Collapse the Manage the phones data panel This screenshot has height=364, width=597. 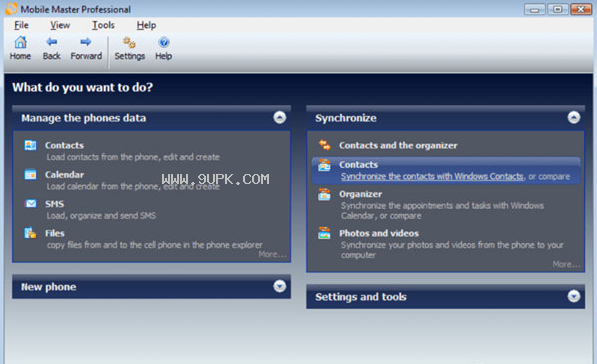(x=280, y=117)
